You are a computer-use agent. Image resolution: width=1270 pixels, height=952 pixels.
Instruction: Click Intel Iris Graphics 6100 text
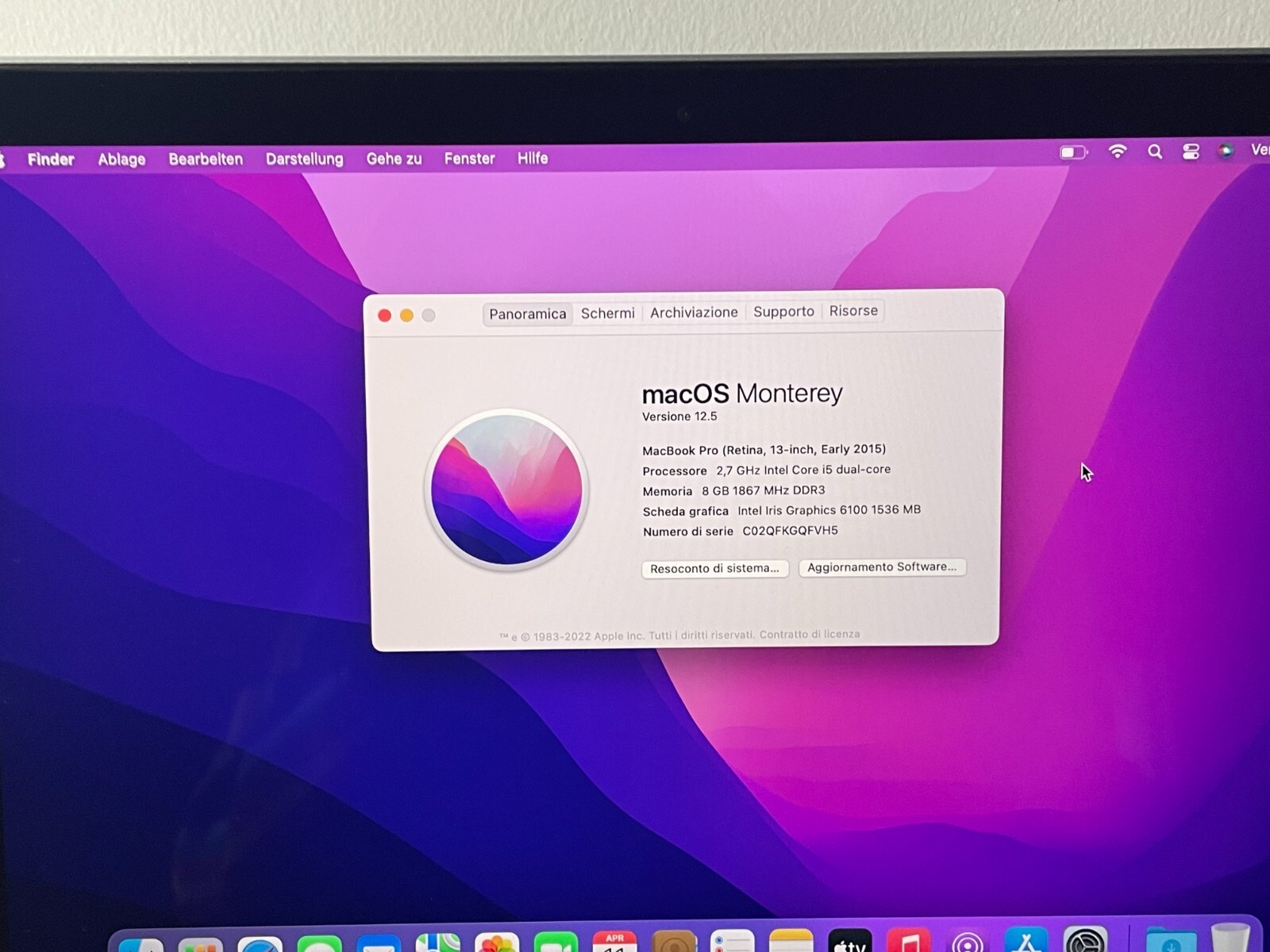click(x=829, y=510)
